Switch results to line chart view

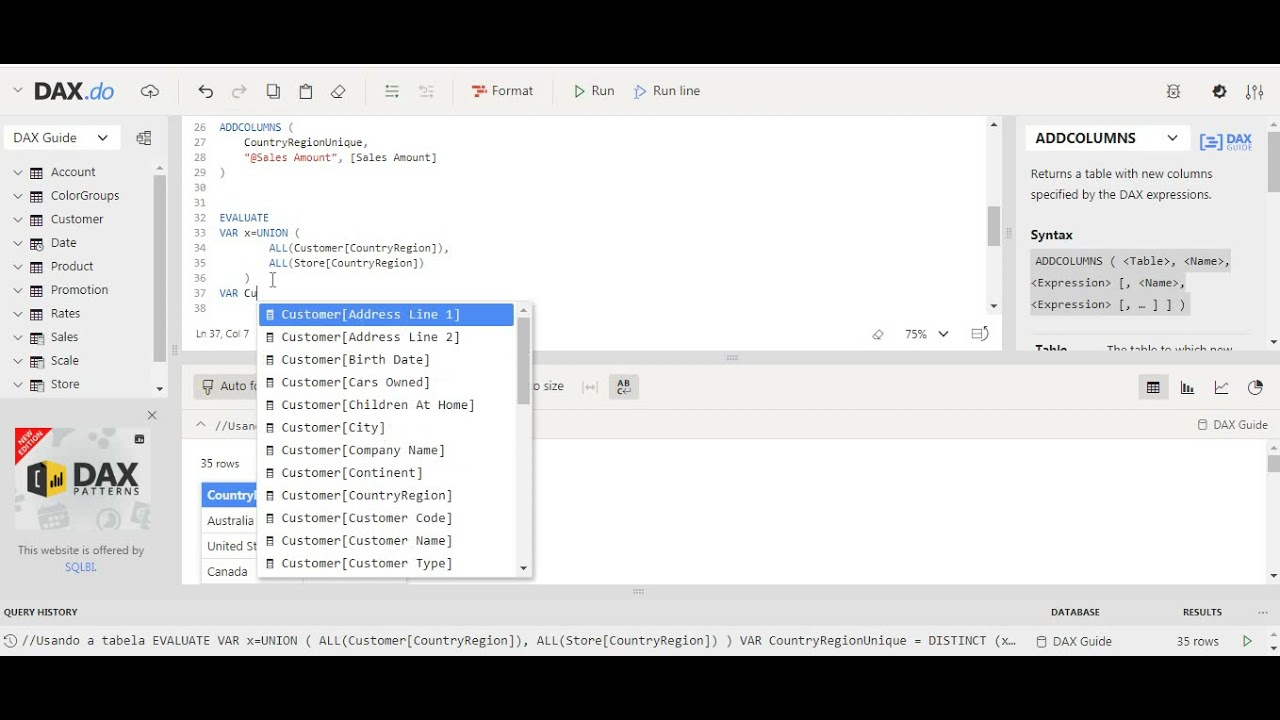[1221, 388]
